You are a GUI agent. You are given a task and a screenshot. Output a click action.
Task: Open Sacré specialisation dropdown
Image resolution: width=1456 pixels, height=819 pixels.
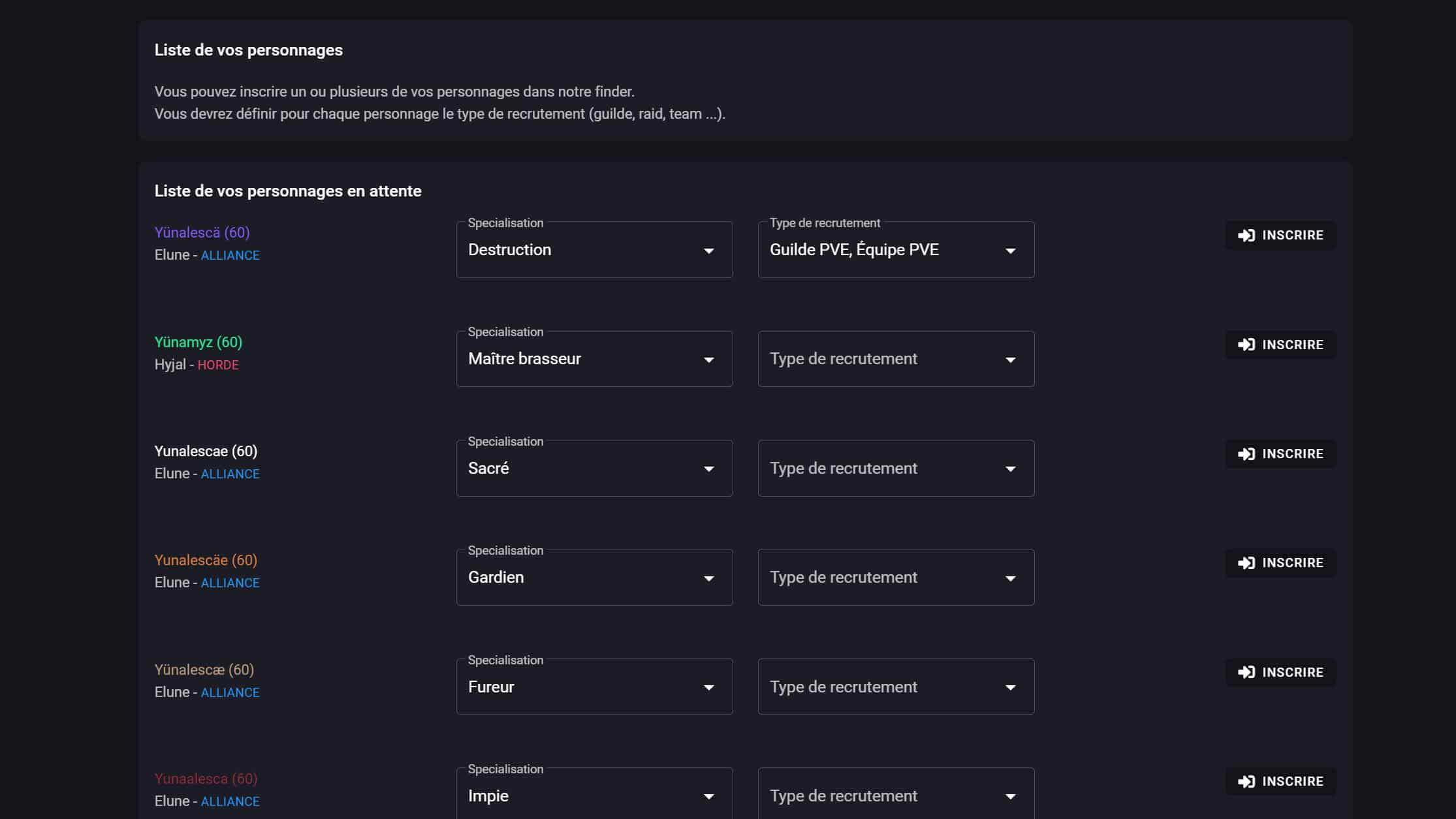click(593, 469)
